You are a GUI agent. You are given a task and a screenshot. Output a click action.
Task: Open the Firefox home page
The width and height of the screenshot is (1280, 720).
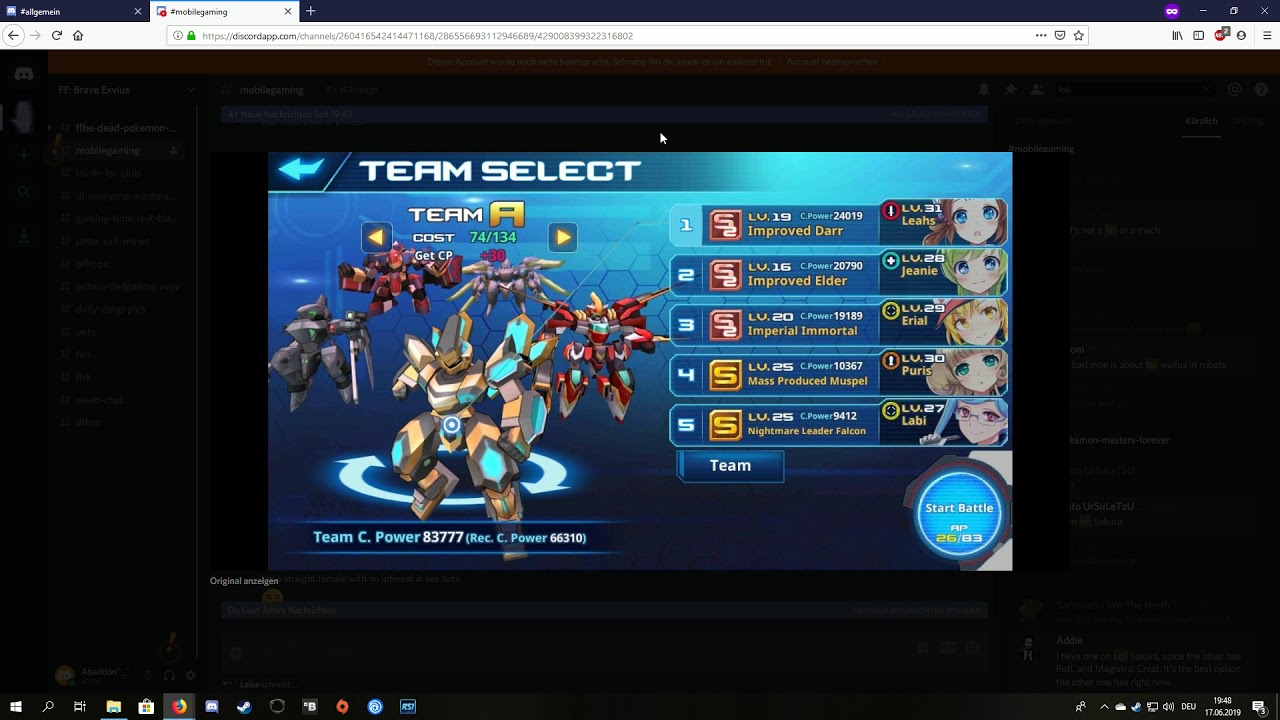click(x=78, y=35)
